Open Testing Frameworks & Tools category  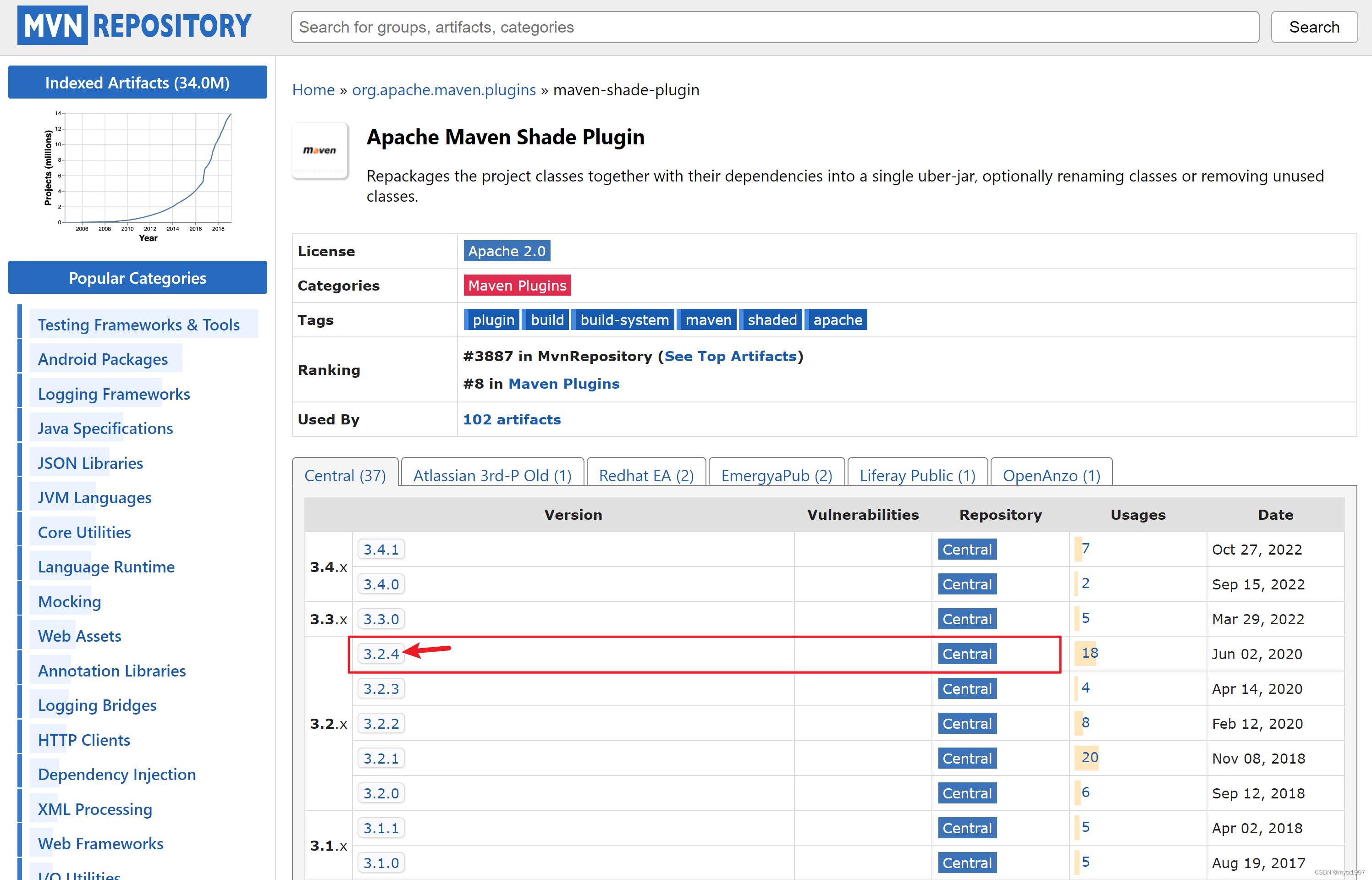coord(138,324)
